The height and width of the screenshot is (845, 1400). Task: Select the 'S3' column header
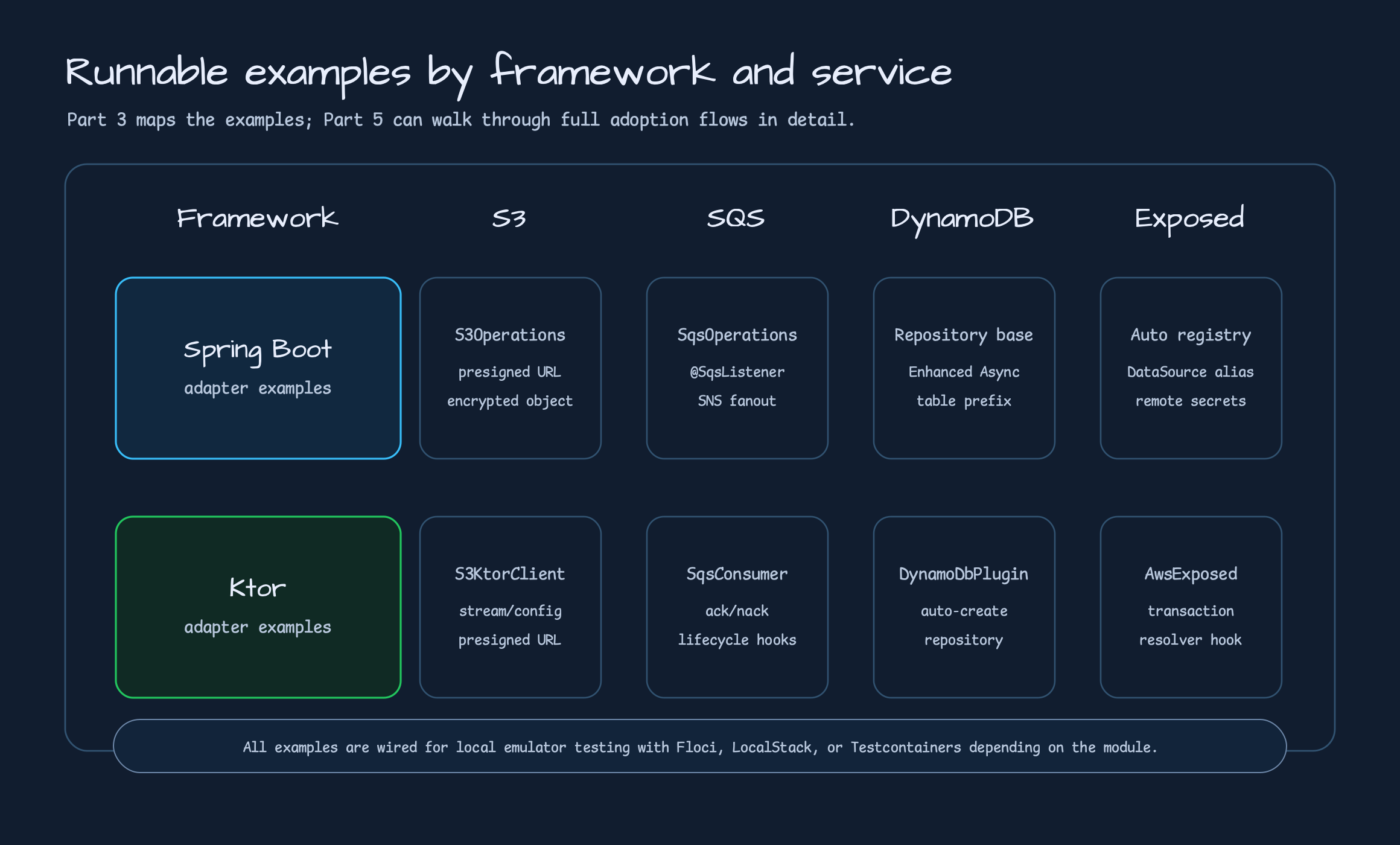[509, 218]
